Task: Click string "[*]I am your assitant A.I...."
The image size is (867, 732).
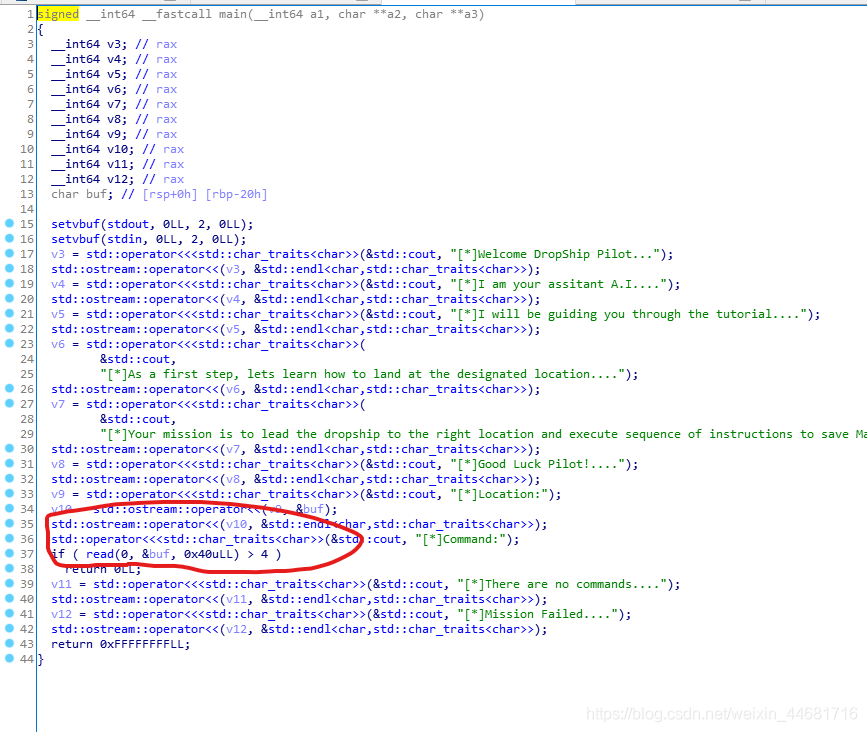Action: coord(558,284)
